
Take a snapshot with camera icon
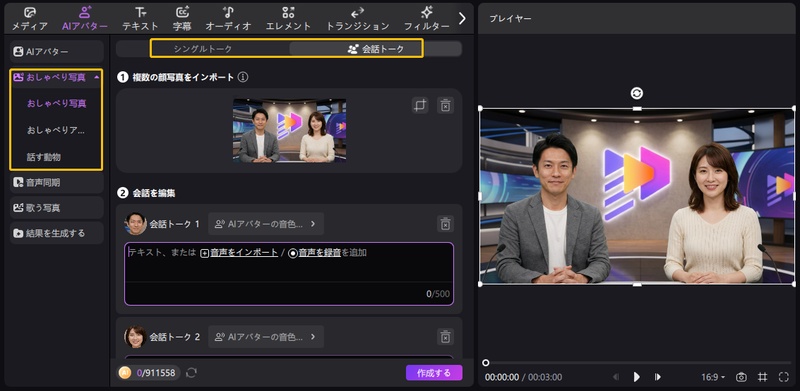[741, 377]
